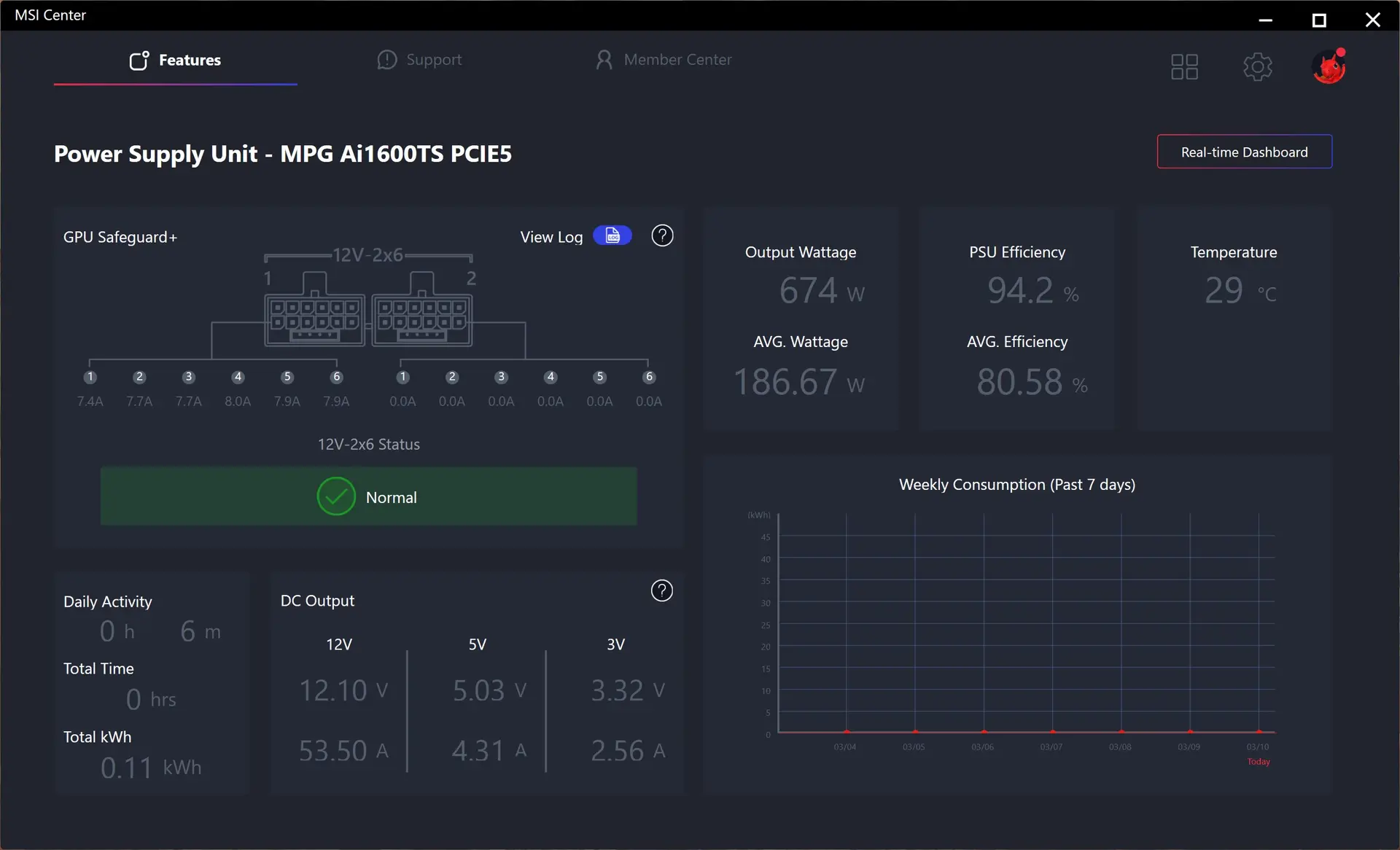Click the MSI dragon profile avatar
Image resolution: width=1400 pixels, height=850 pixels.
1329,66
